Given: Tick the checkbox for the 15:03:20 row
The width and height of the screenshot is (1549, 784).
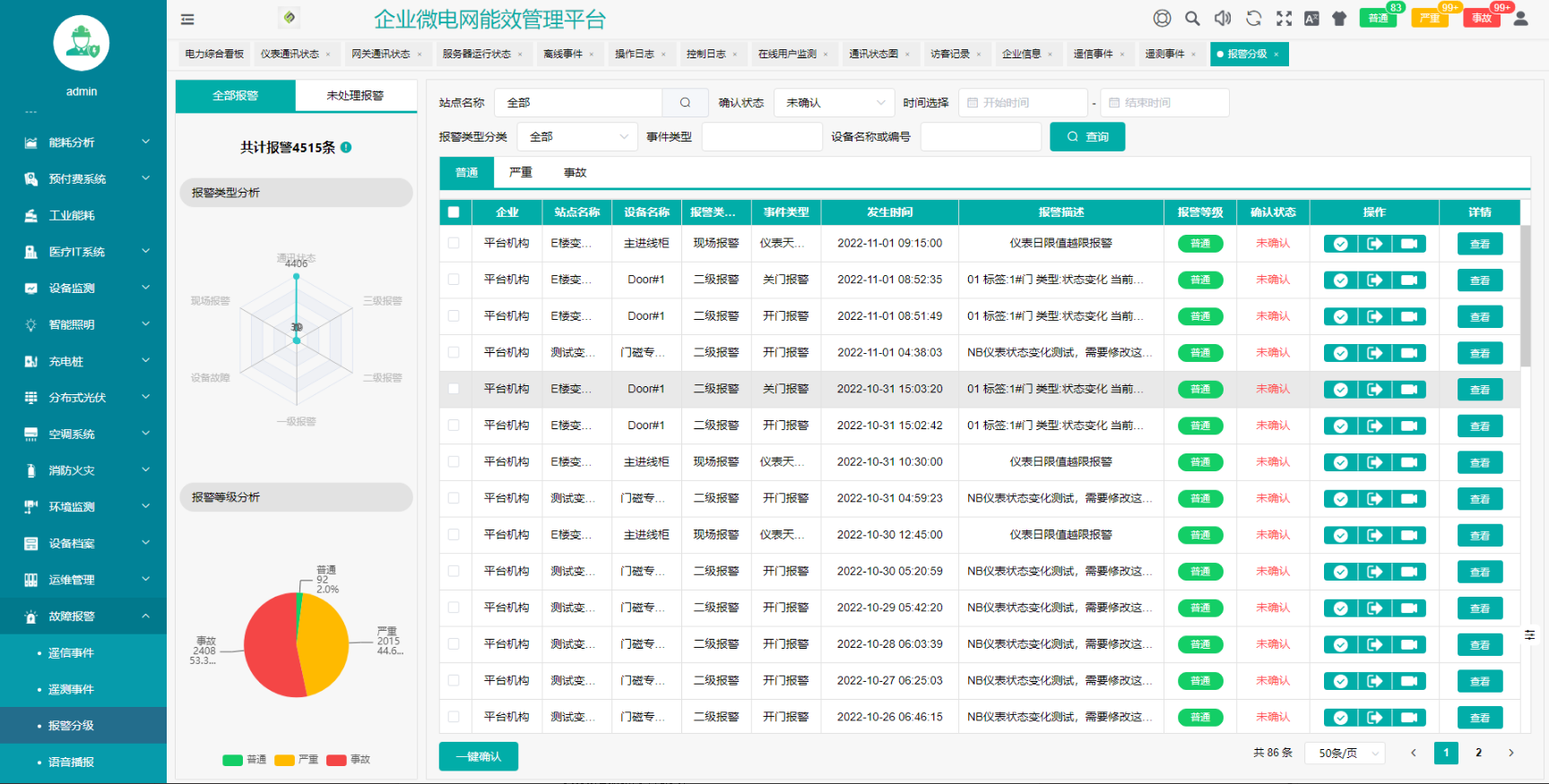Looking at the screenshot, I should [454, 389].
